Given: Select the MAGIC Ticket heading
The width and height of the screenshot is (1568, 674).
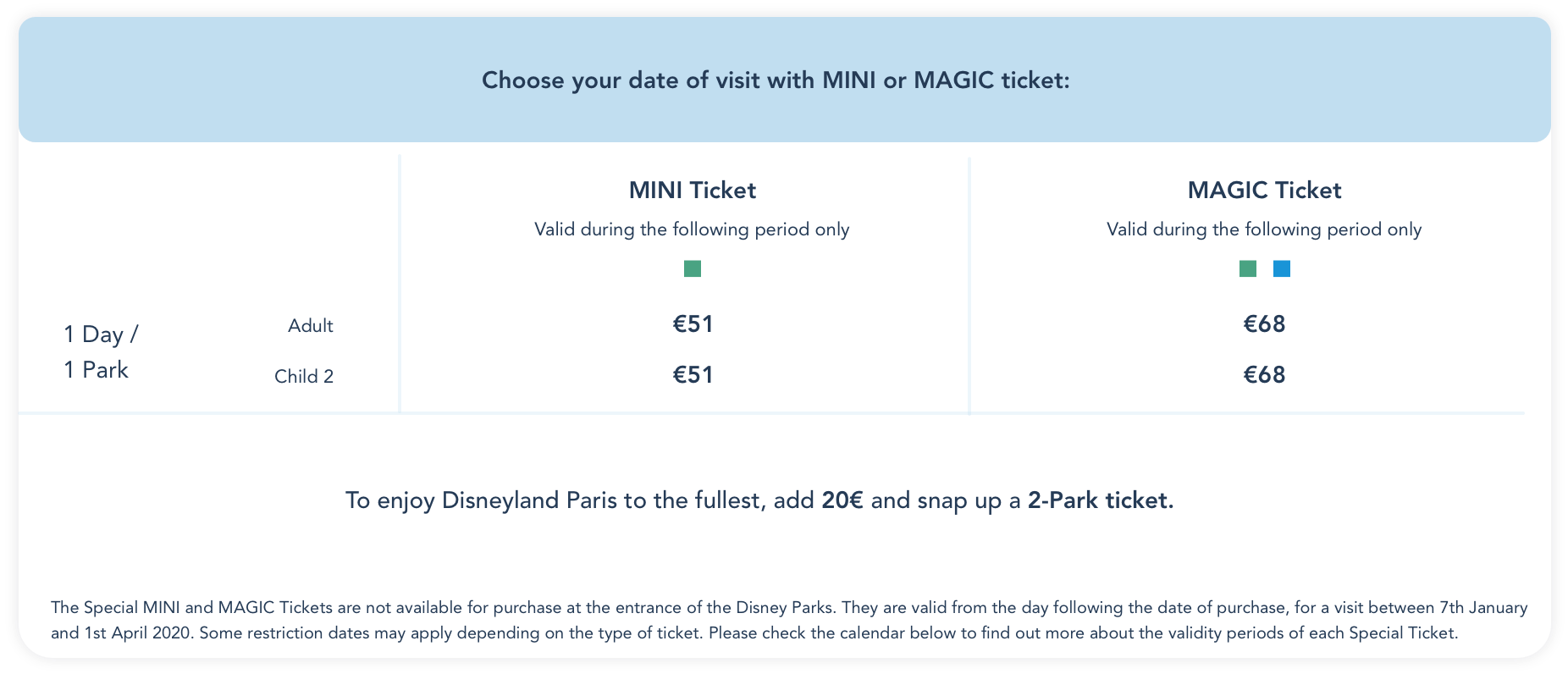Looking at the screenshot, I should [1264, 190].
